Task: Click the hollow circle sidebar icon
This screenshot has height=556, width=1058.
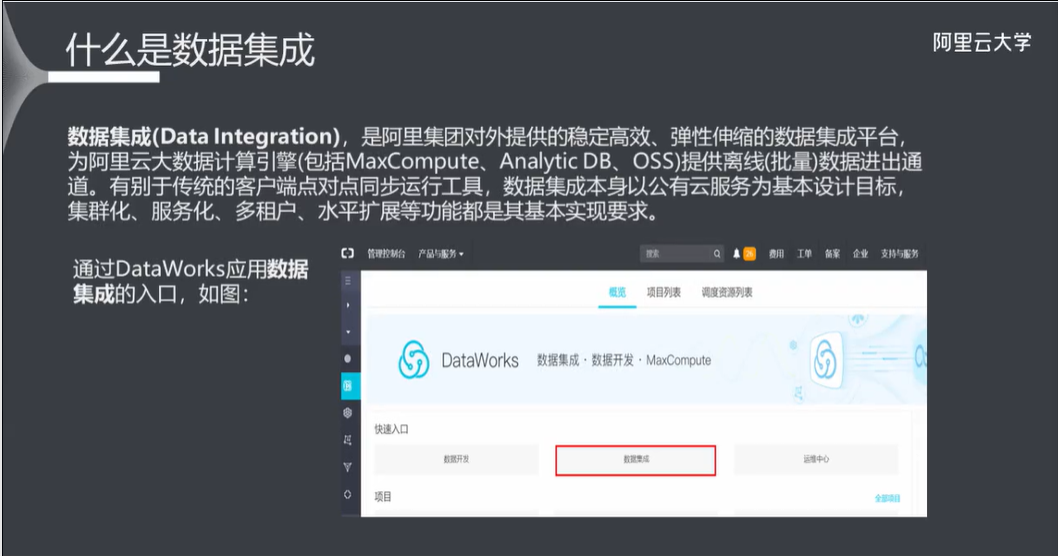Action: pos(347,495)
